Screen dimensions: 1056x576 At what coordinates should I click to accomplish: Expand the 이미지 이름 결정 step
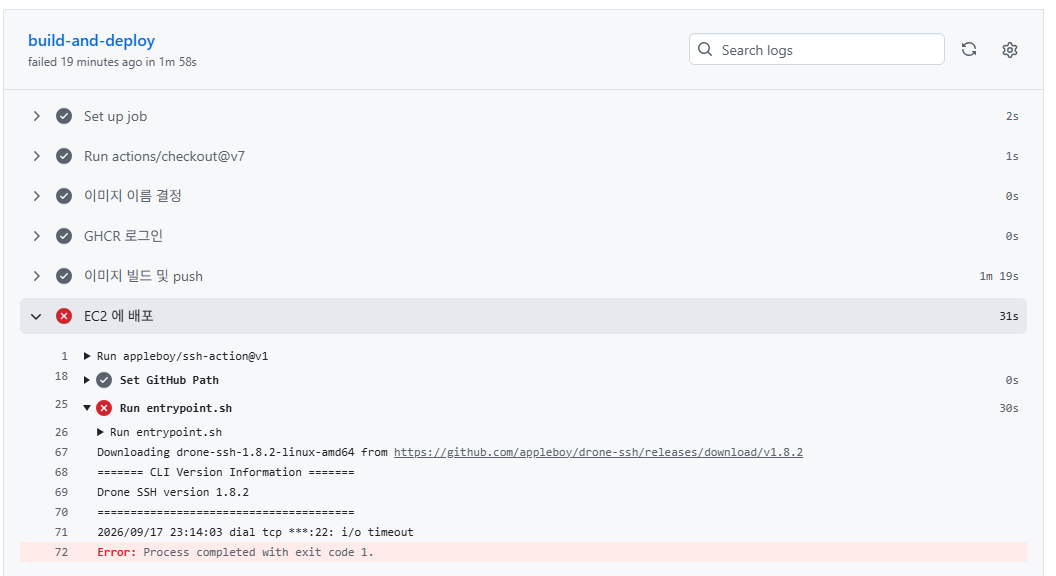36,196
